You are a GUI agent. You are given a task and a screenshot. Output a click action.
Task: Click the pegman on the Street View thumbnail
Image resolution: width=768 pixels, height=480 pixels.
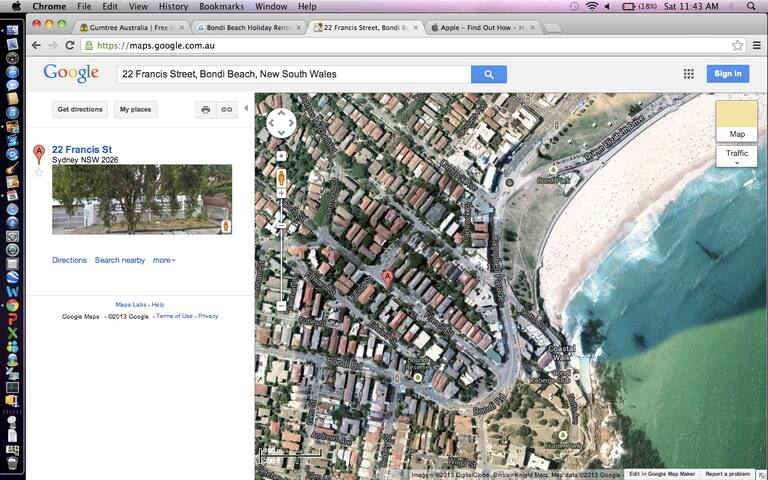[x=226, y=226]
